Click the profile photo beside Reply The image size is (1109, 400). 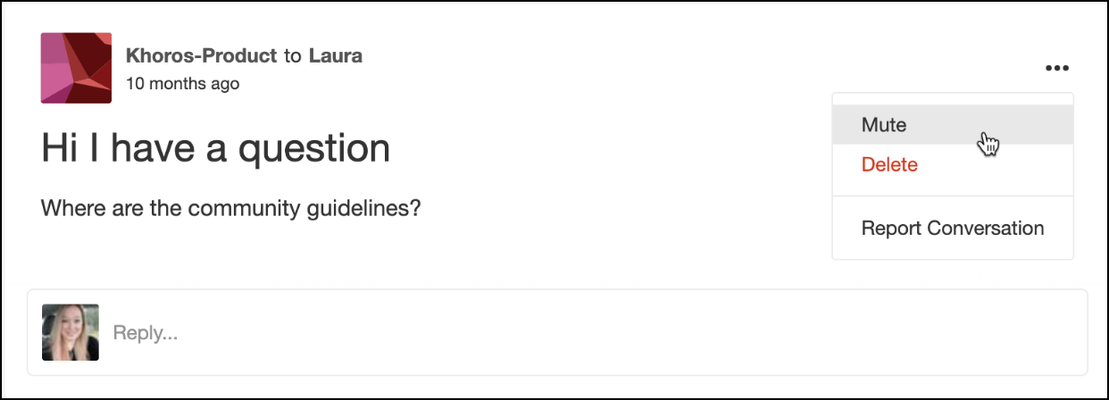point(70,332)
